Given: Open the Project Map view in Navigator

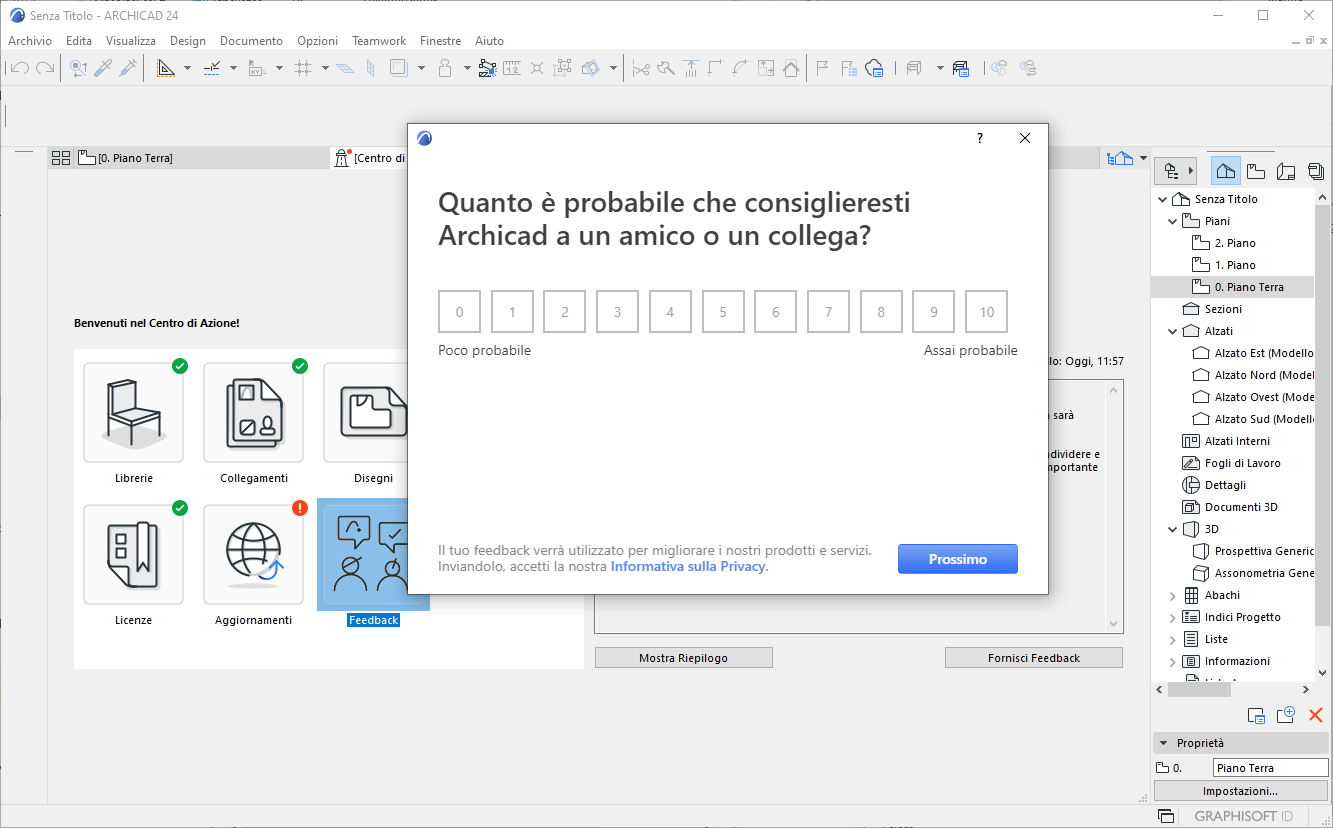Looking at the screenshot, I should tap(1226, 171).
